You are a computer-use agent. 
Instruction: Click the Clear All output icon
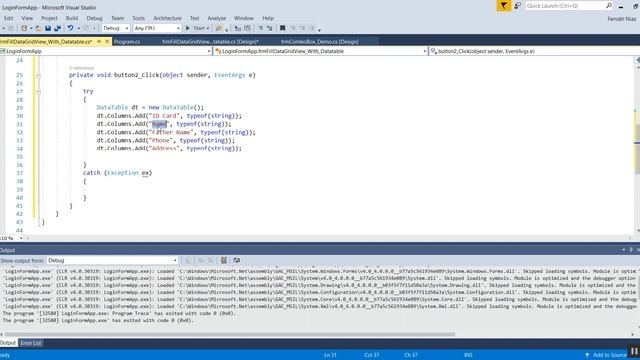point(224,260)
